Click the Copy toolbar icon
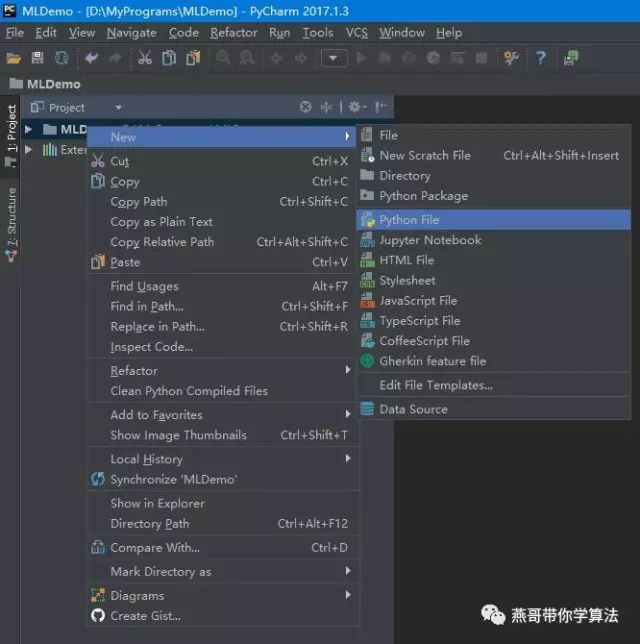Viewport: 640px width, 644px height. tap(169, 58)
